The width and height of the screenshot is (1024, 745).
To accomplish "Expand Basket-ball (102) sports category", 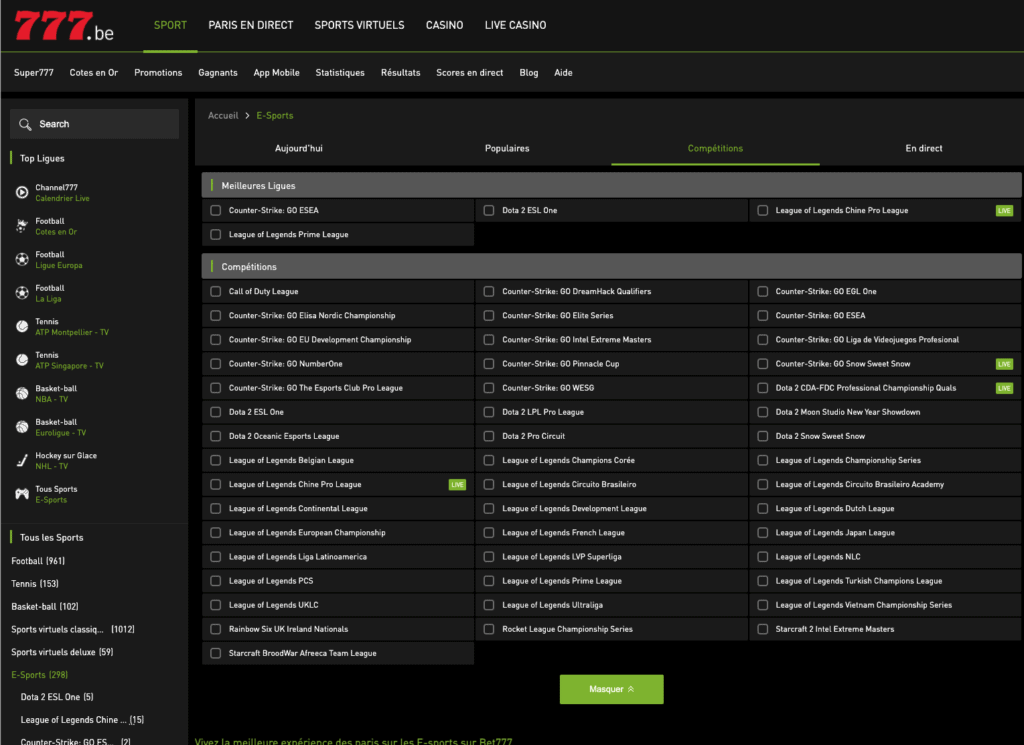I will [x=44, y=607].
